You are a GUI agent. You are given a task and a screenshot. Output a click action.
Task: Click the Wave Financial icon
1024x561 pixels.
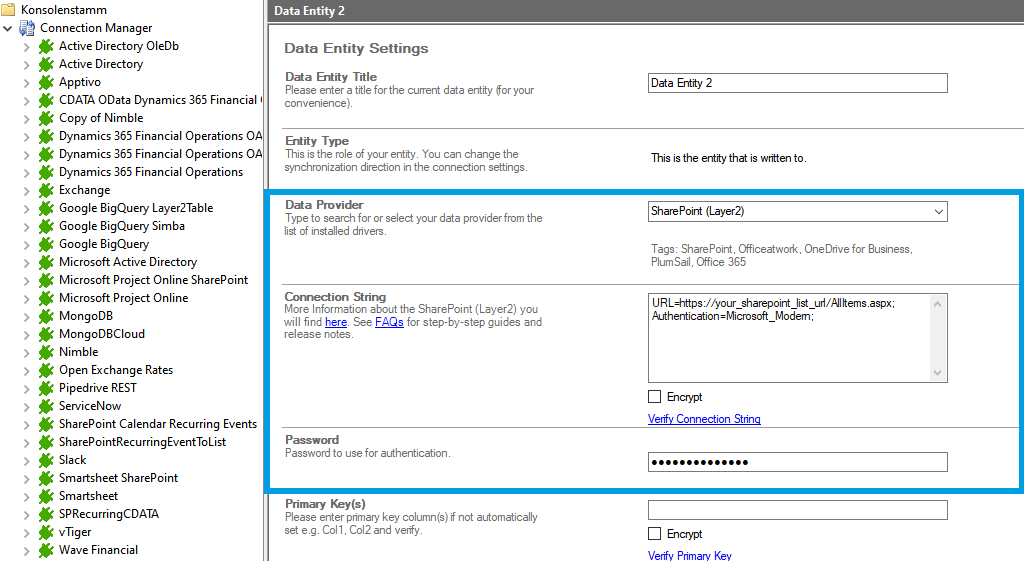pyautogui.click(x=46, y=551)
